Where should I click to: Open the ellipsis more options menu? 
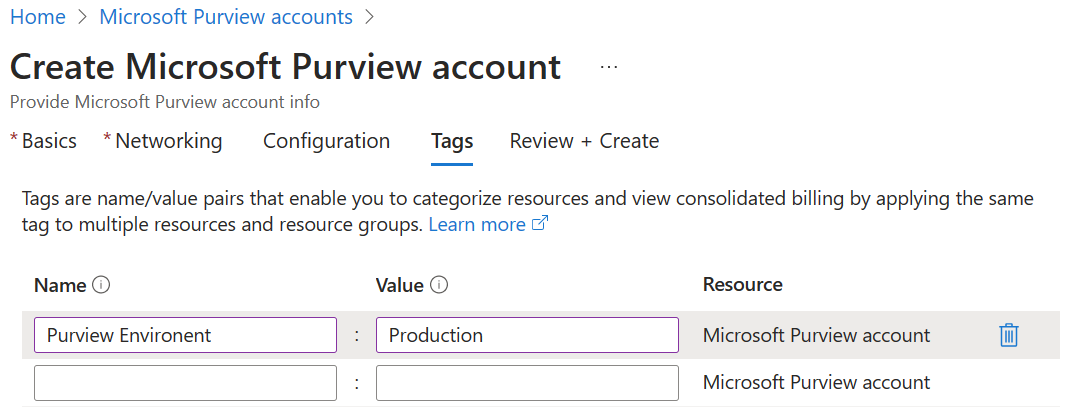point(609,67)
